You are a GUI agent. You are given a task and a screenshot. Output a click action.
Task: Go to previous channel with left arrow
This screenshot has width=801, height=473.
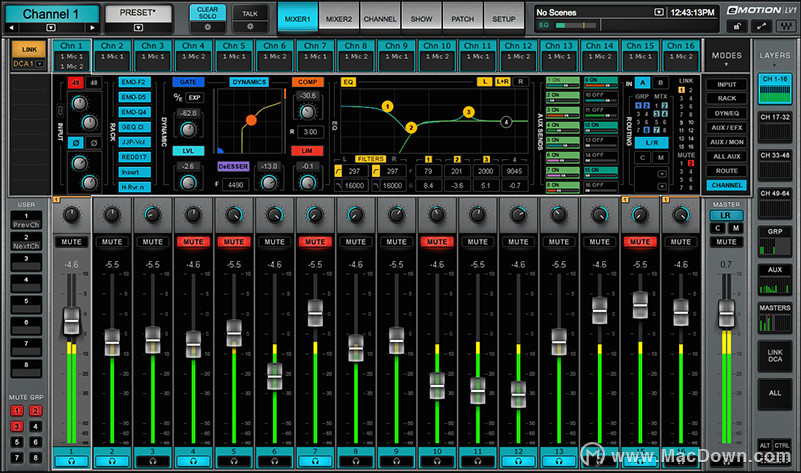click(x=11, y=28)
